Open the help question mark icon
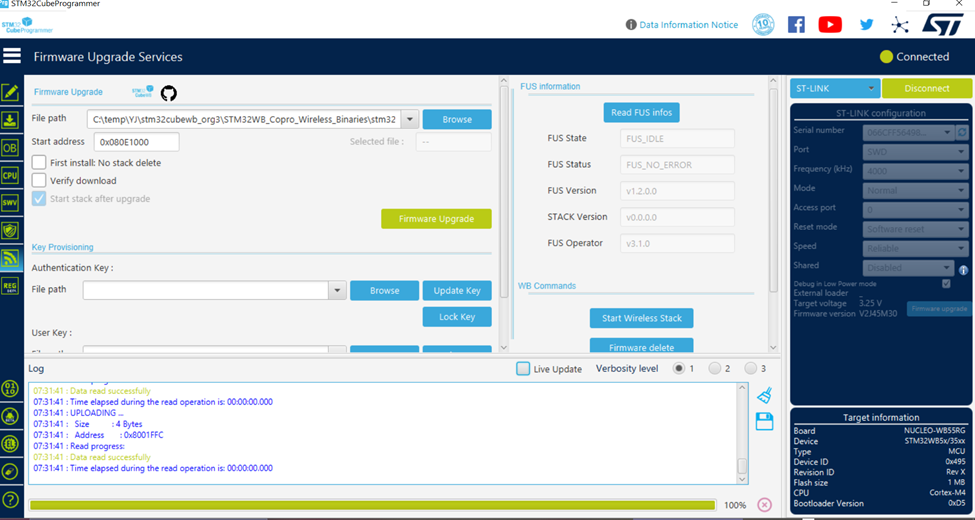This screenshot has width=975, height=520. coord(10,499)
